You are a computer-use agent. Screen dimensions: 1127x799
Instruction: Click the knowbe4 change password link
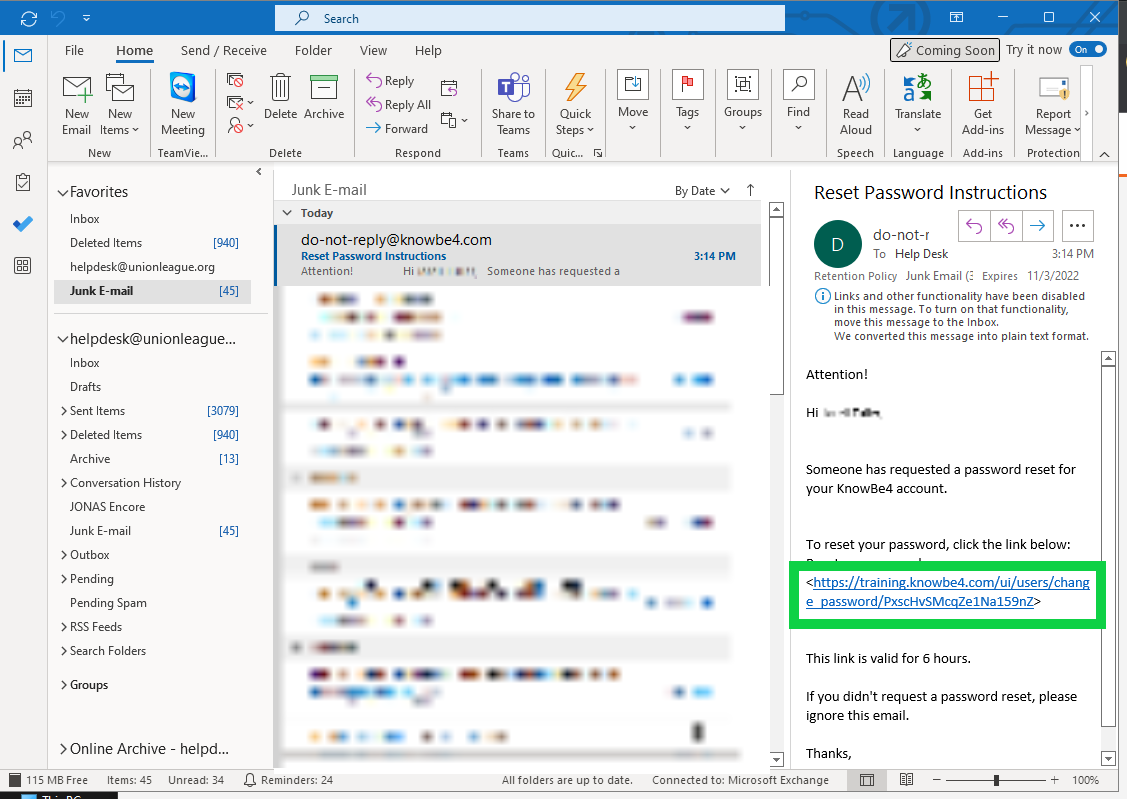(947, 592)
